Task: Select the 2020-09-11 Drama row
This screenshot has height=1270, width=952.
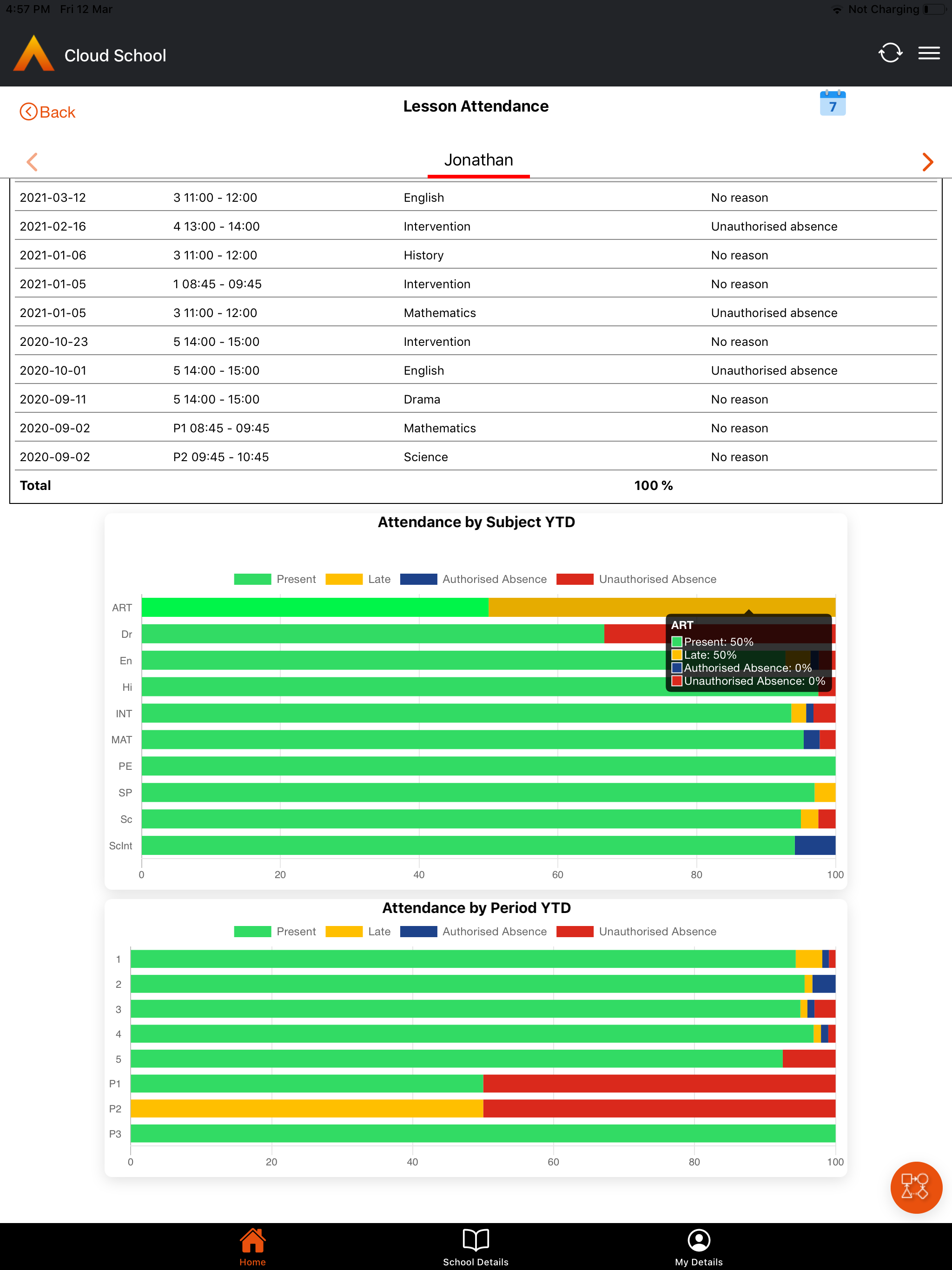Action: 476,399
